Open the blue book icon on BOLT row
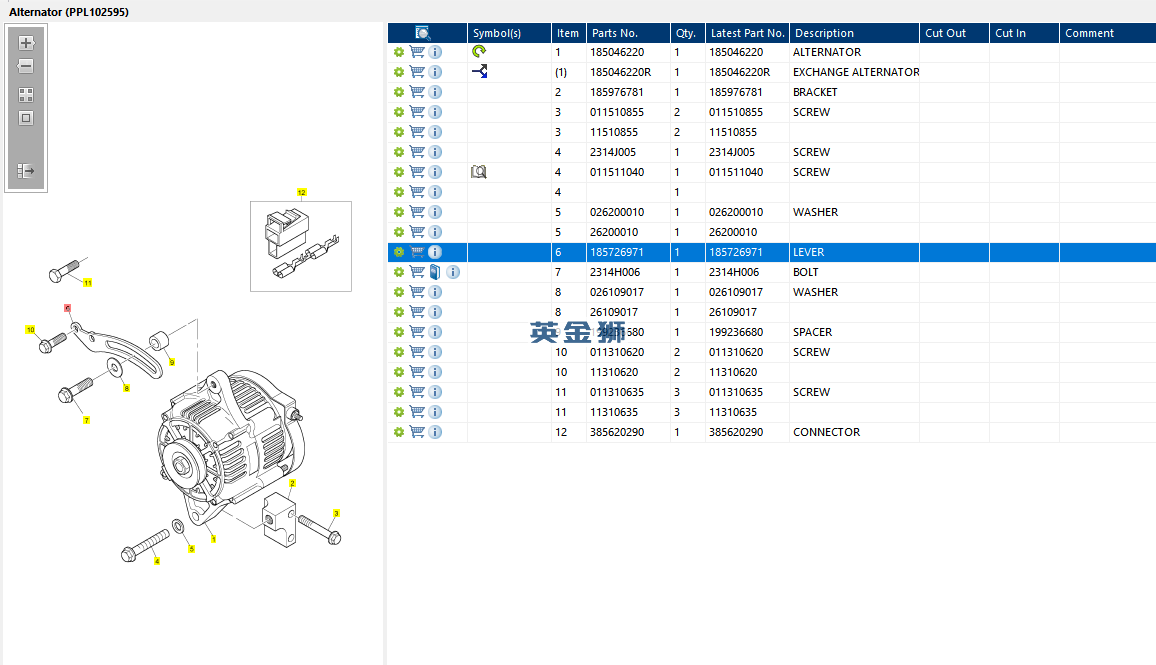This screenshot has width=1156, height=665. [x=435, y=272]
